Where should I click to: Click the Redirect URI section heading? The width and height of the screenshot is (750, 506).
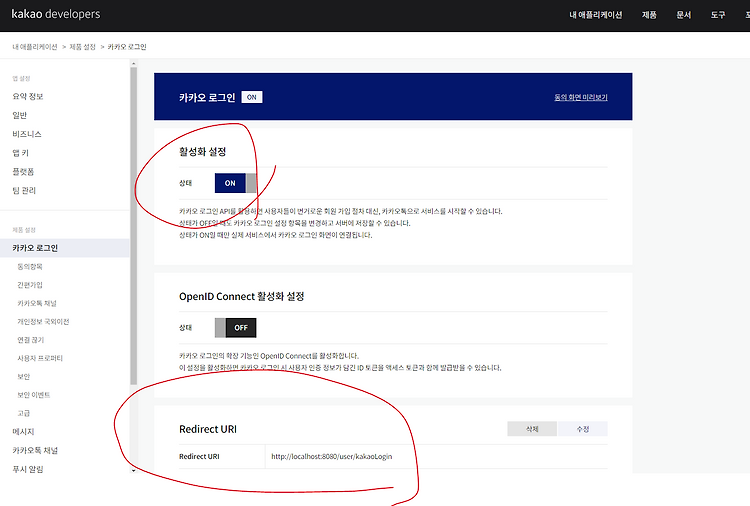coord(208,429)
